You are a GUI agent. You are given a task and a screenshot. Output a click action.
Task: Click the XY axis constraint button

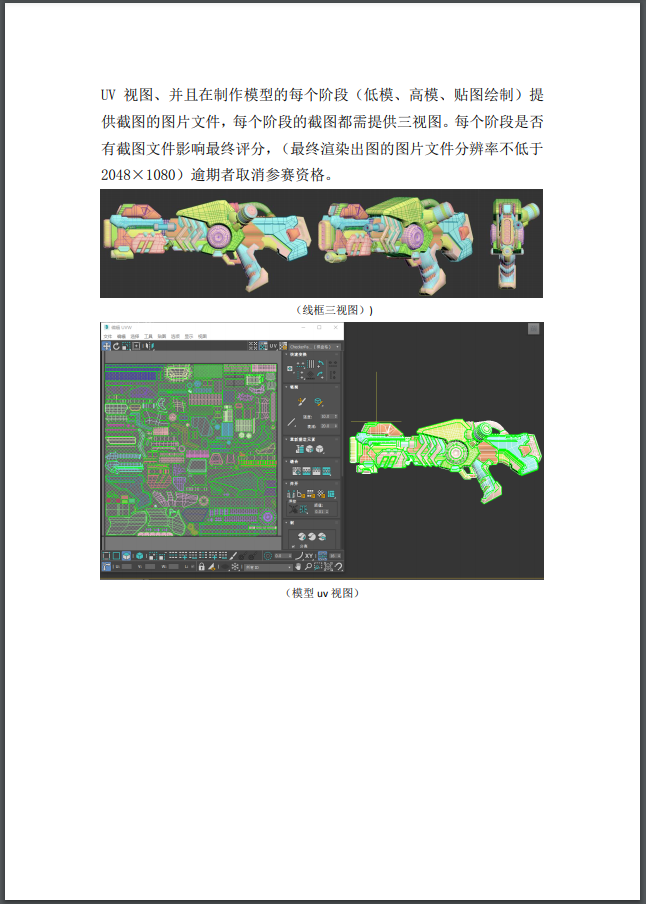click(310, 556)
